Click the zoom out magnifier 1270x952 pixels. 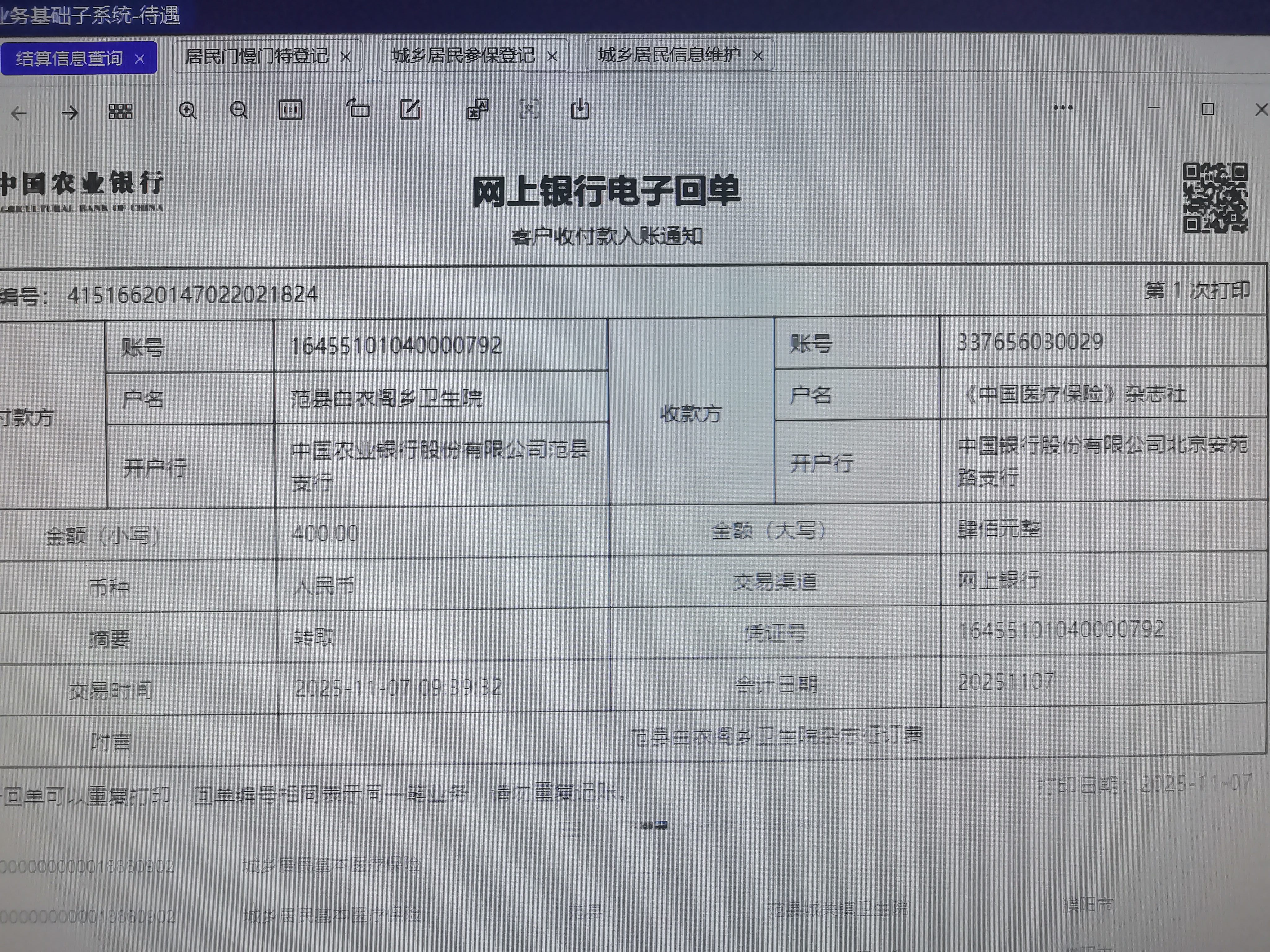[239, 110]
